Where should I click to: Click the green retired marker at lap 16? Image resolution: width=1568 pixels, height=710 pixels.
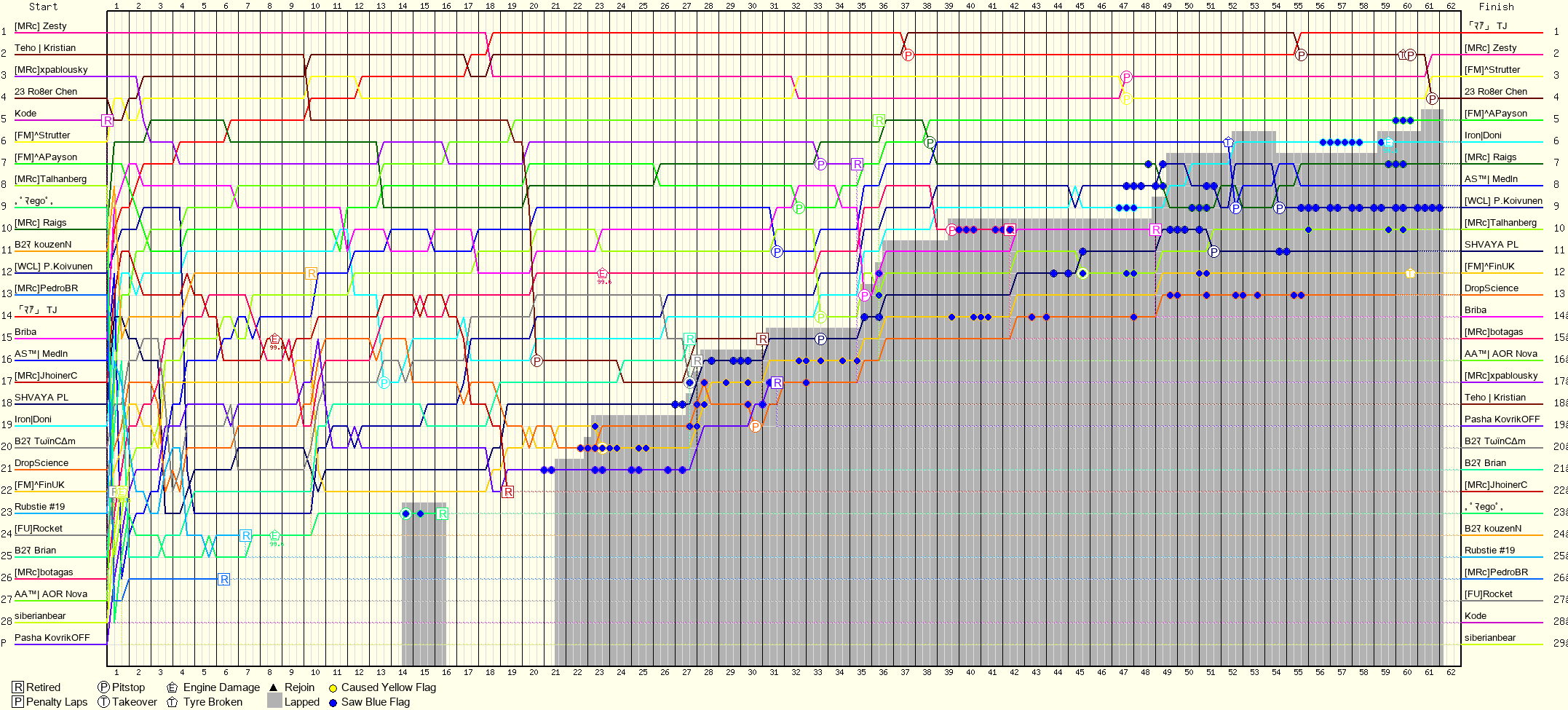(443, 513)
